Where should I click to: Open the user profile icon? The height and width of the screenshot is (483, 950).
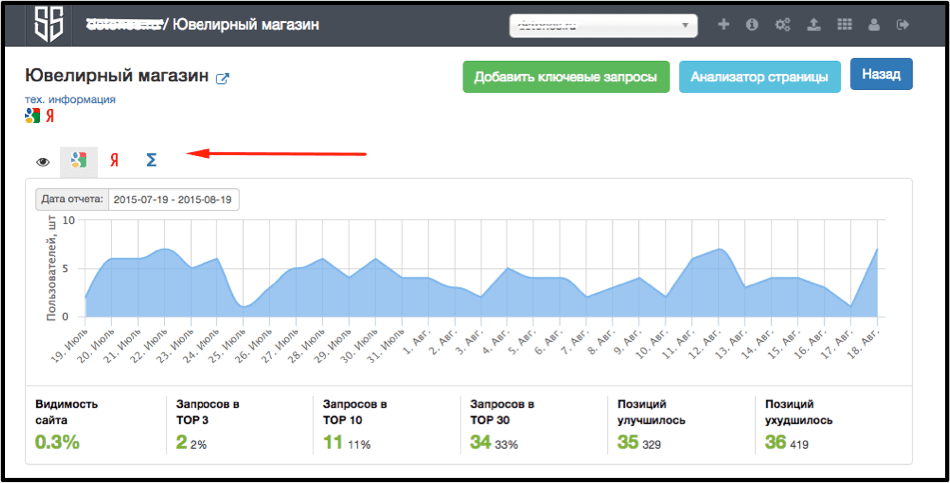point(874,24)
